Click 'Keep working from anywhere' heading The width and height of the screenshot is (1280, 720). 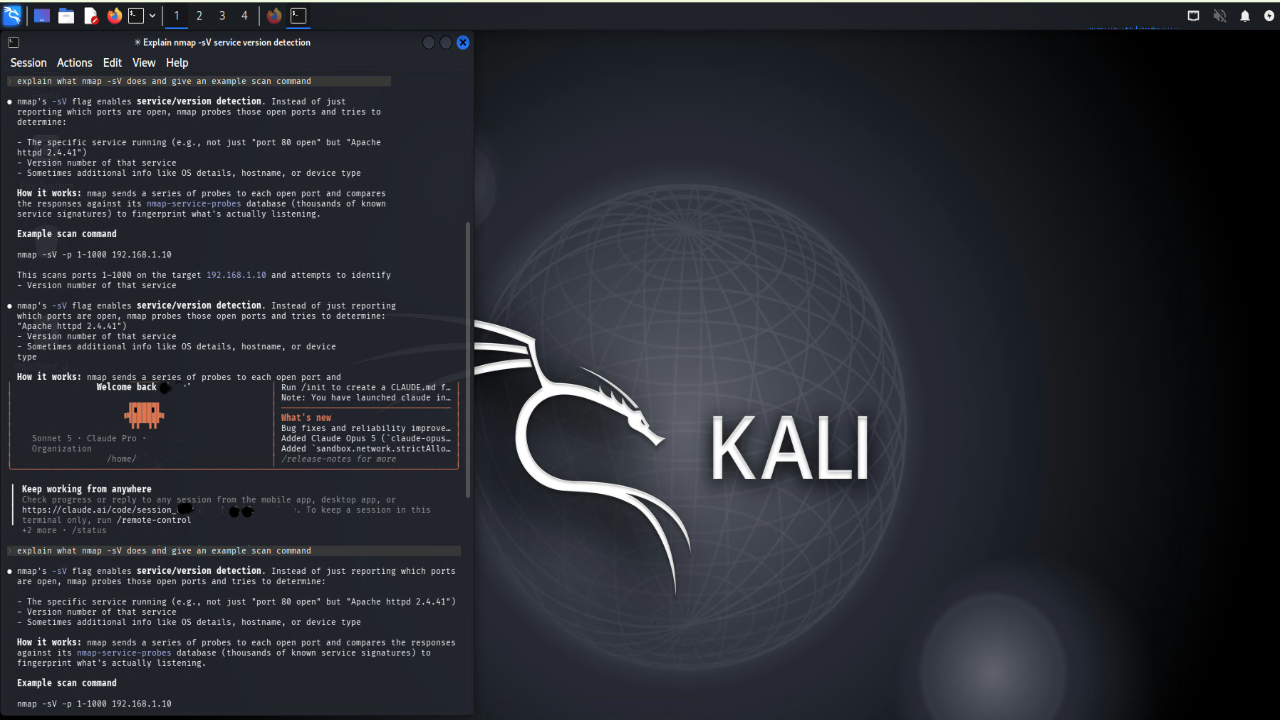tap(87, 489)
